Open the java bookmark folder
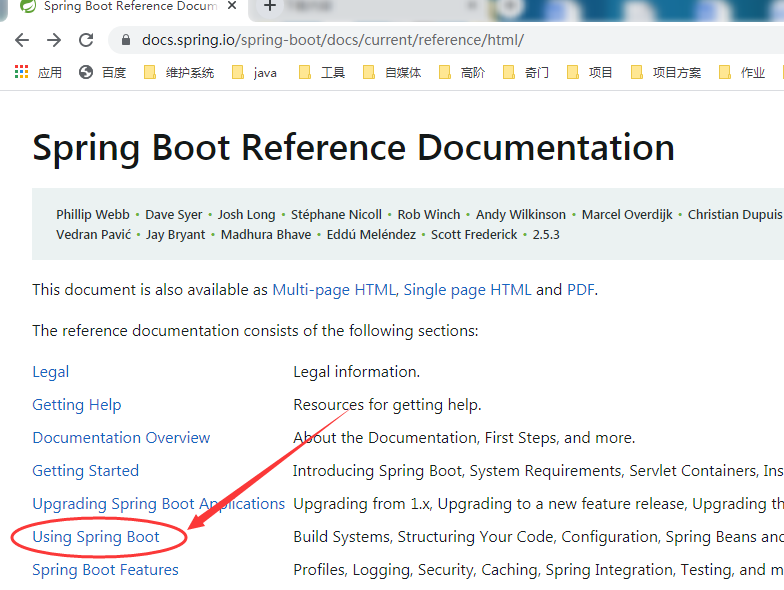The width and height of the screenshot is (784, 590). pos(254,72)
